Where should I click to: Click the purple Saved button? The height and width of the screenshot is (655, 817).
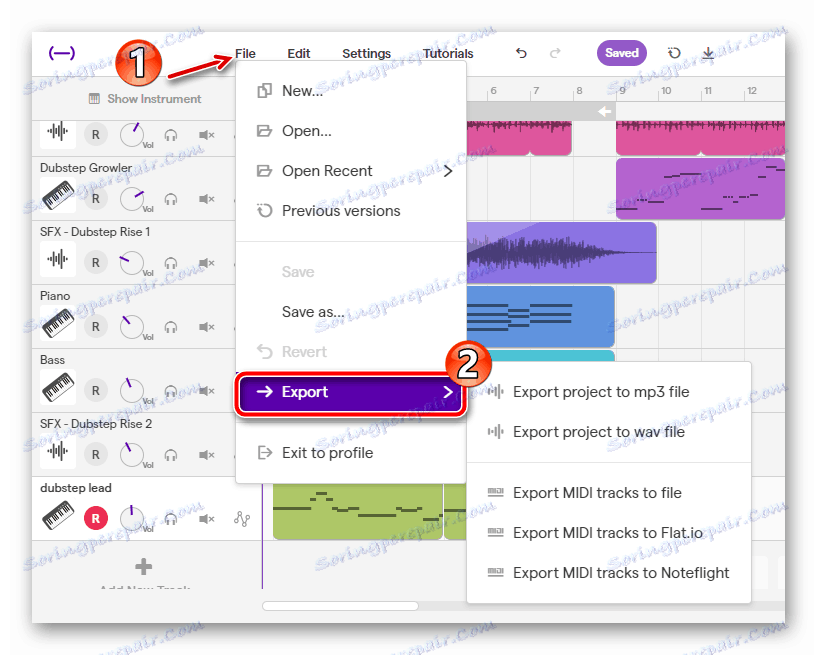(x=622, y=53)
